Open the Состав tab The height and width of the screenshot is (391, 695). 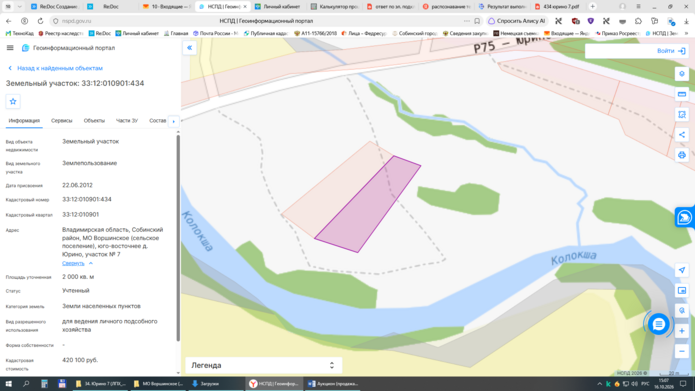click(157, 121)
